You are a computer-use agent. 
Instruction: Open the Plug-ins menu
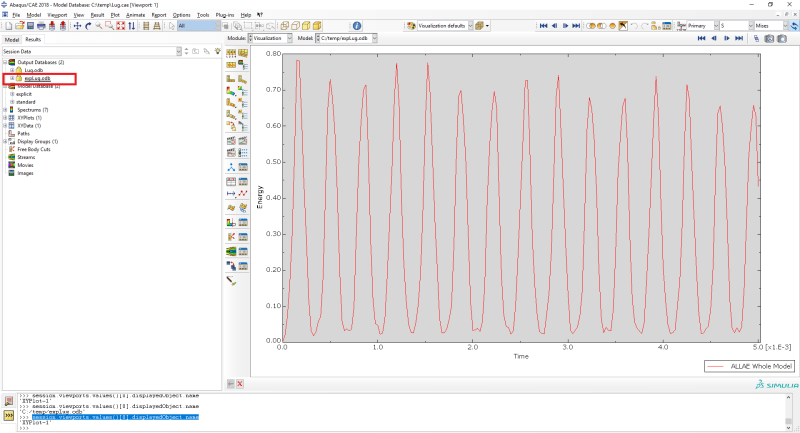tap(225, 15)
